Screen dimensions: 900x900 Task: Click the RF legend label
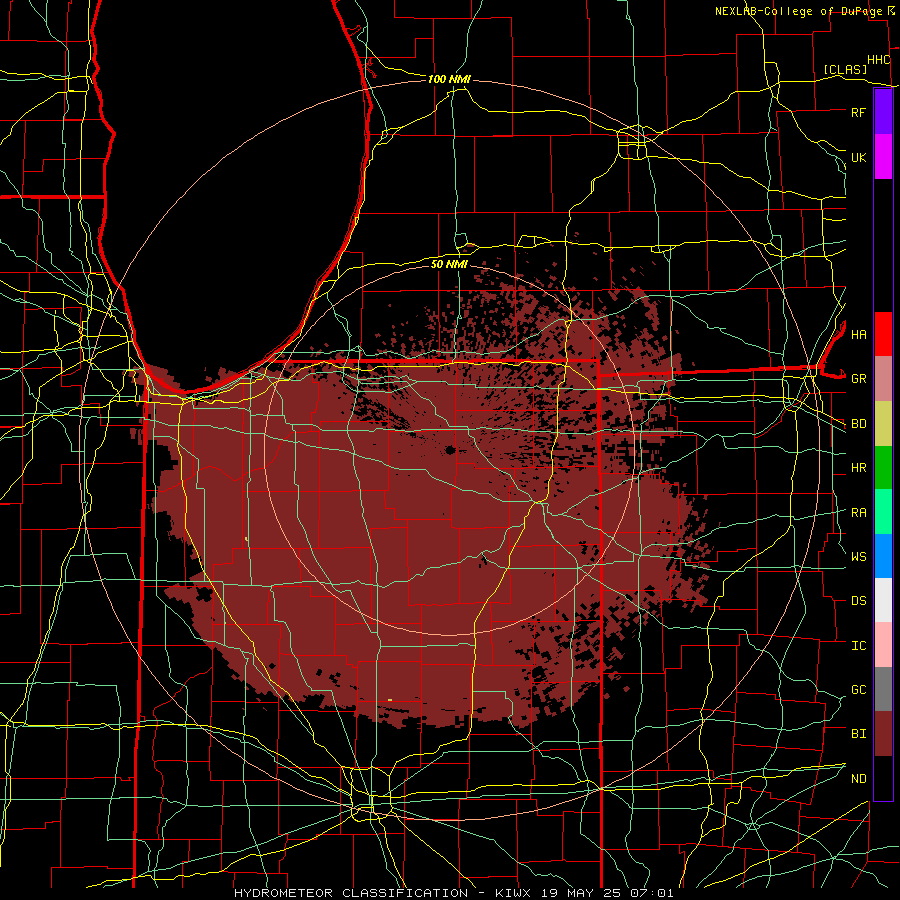(x=858, y=112)
